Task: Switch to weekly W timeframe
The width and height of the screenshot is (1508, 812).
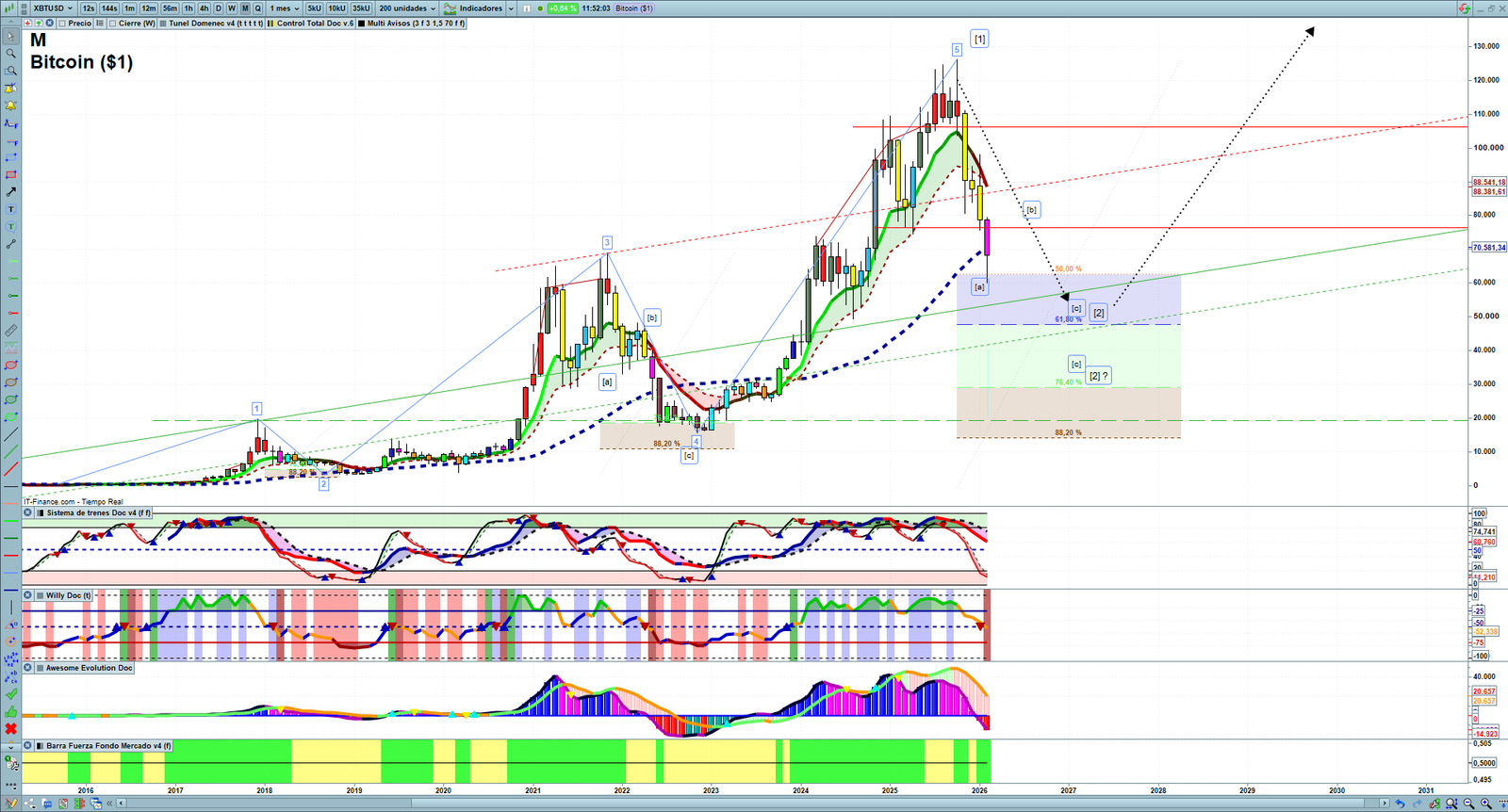Action: (x=232, y=8)
